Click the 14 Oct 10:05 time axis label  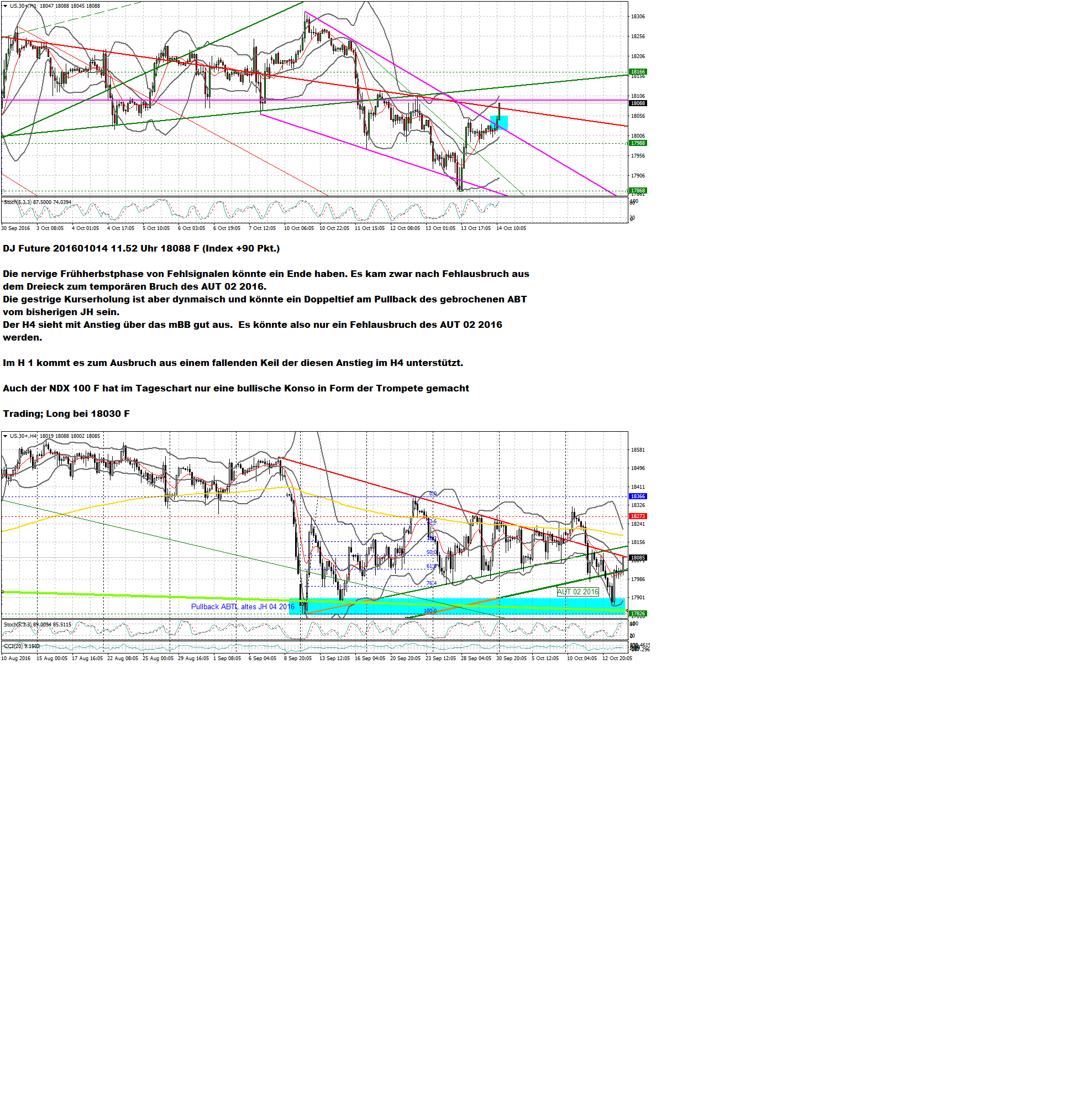[511, 228]
